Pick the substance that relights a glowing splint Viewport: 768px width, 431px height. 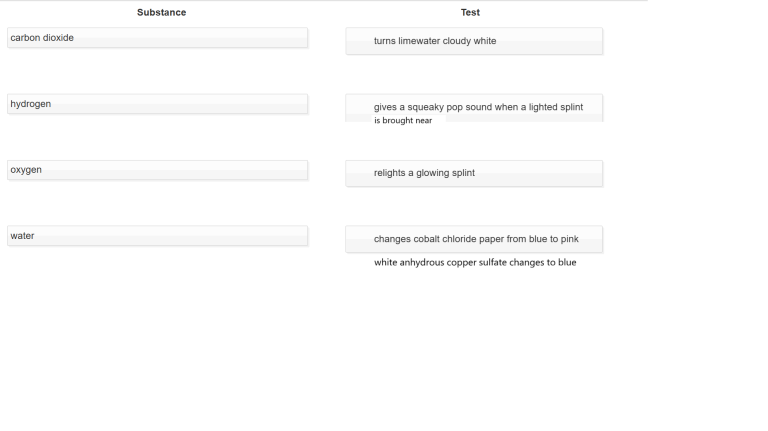click(157, 170)
